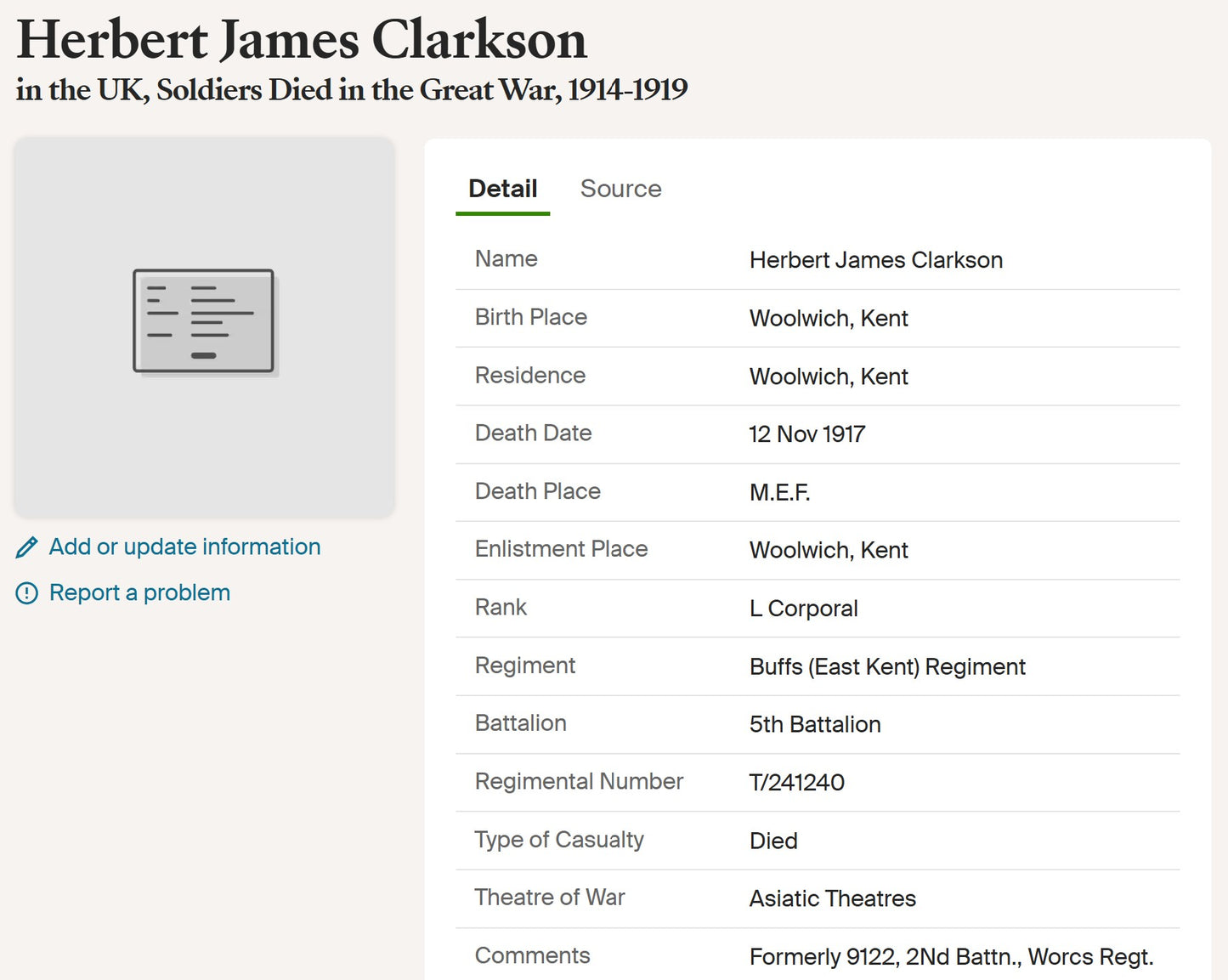Viewport: 1228px width, 980px height.
Task: Click the regimental number T/241240
Action: [796, 783]
